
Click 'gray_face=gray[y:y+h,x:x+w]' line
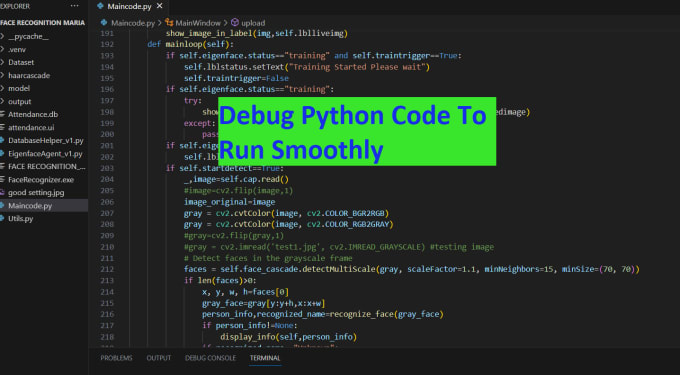point(264,303)
